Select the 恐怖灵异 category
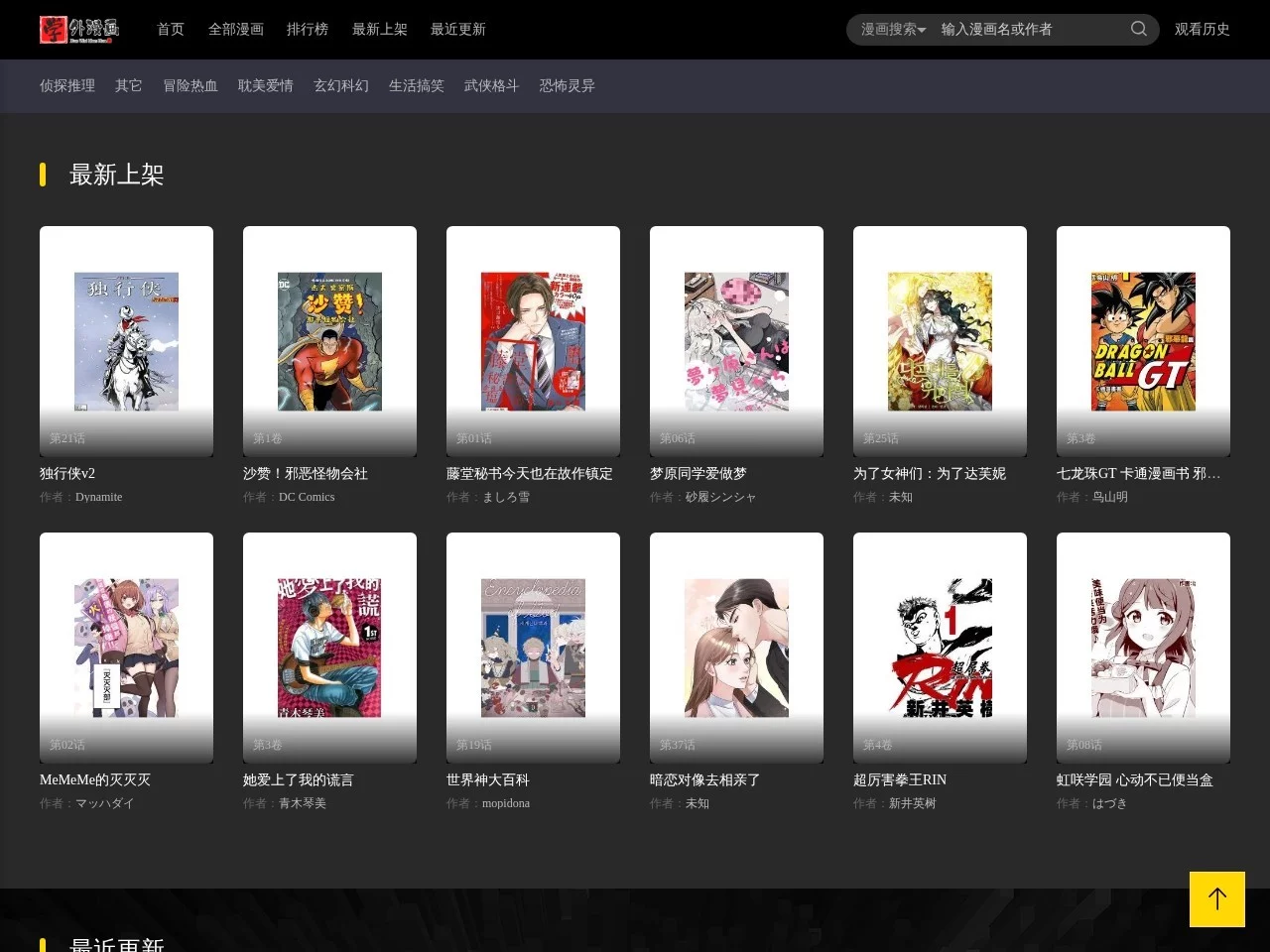The width and height of the screenshot is (1270, 952). tap(568, 86)
